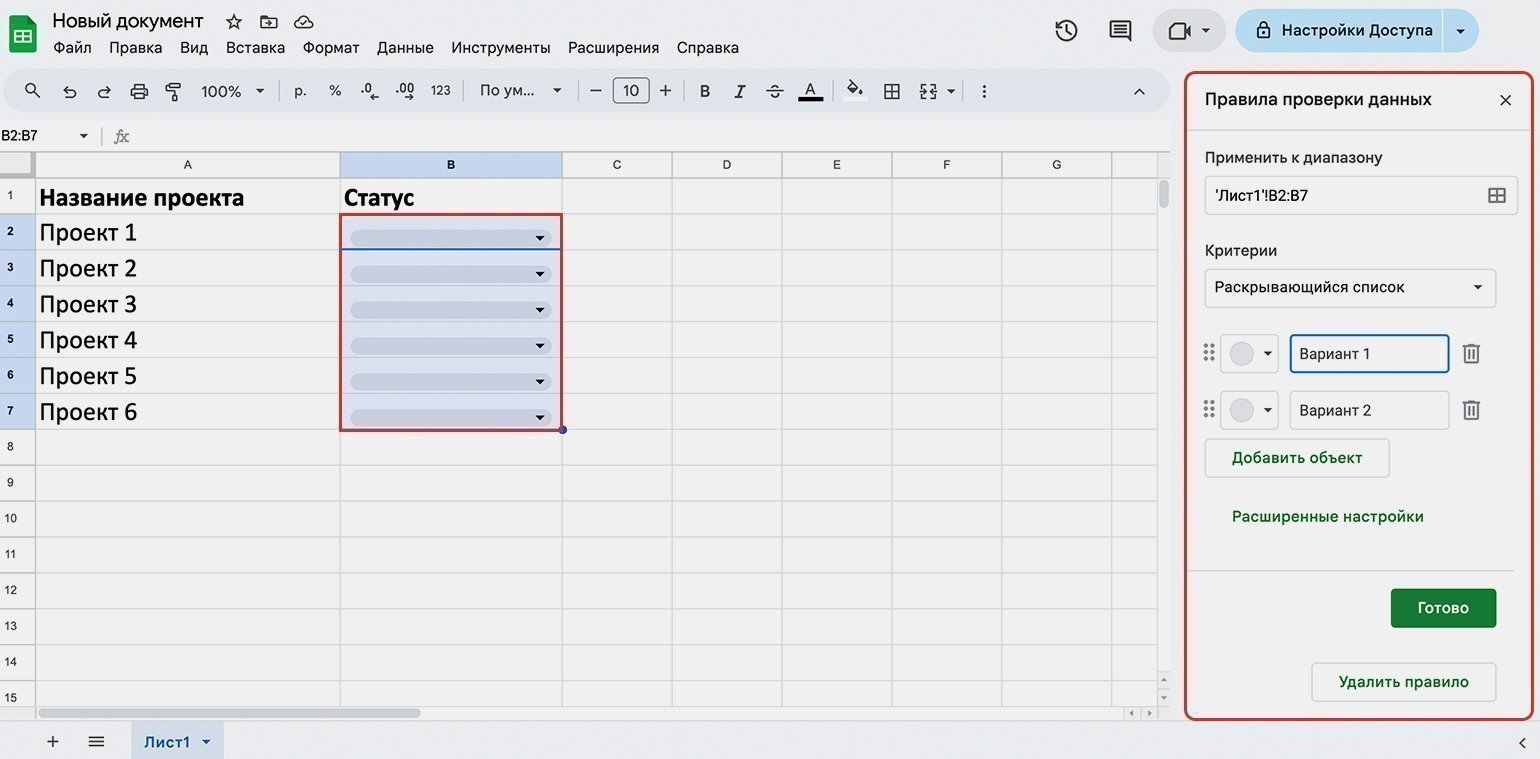
Task: Open the search magnifier tool
Action: 32,91
